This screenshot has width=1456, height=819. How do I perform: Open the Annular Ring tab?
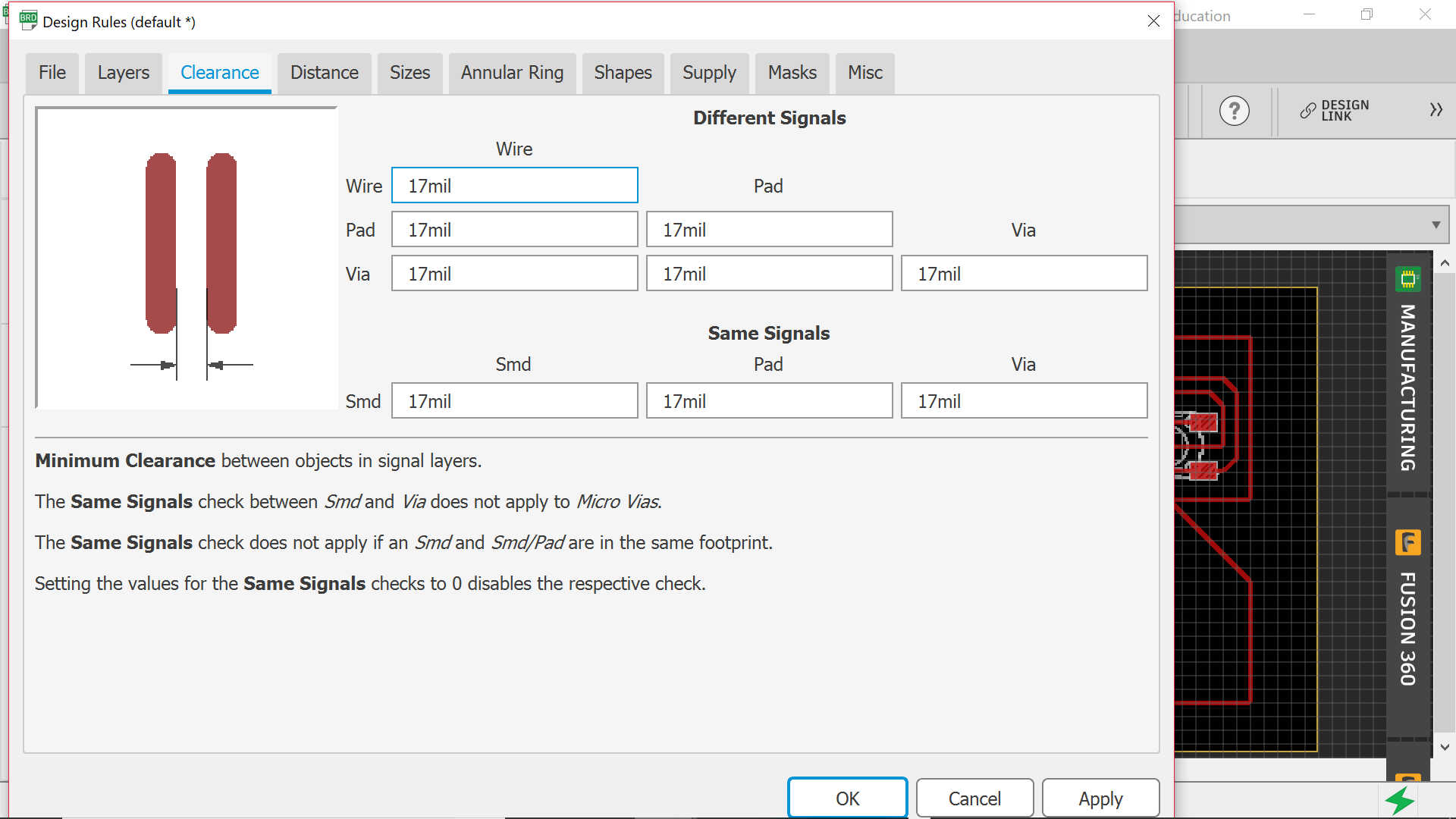512,73
